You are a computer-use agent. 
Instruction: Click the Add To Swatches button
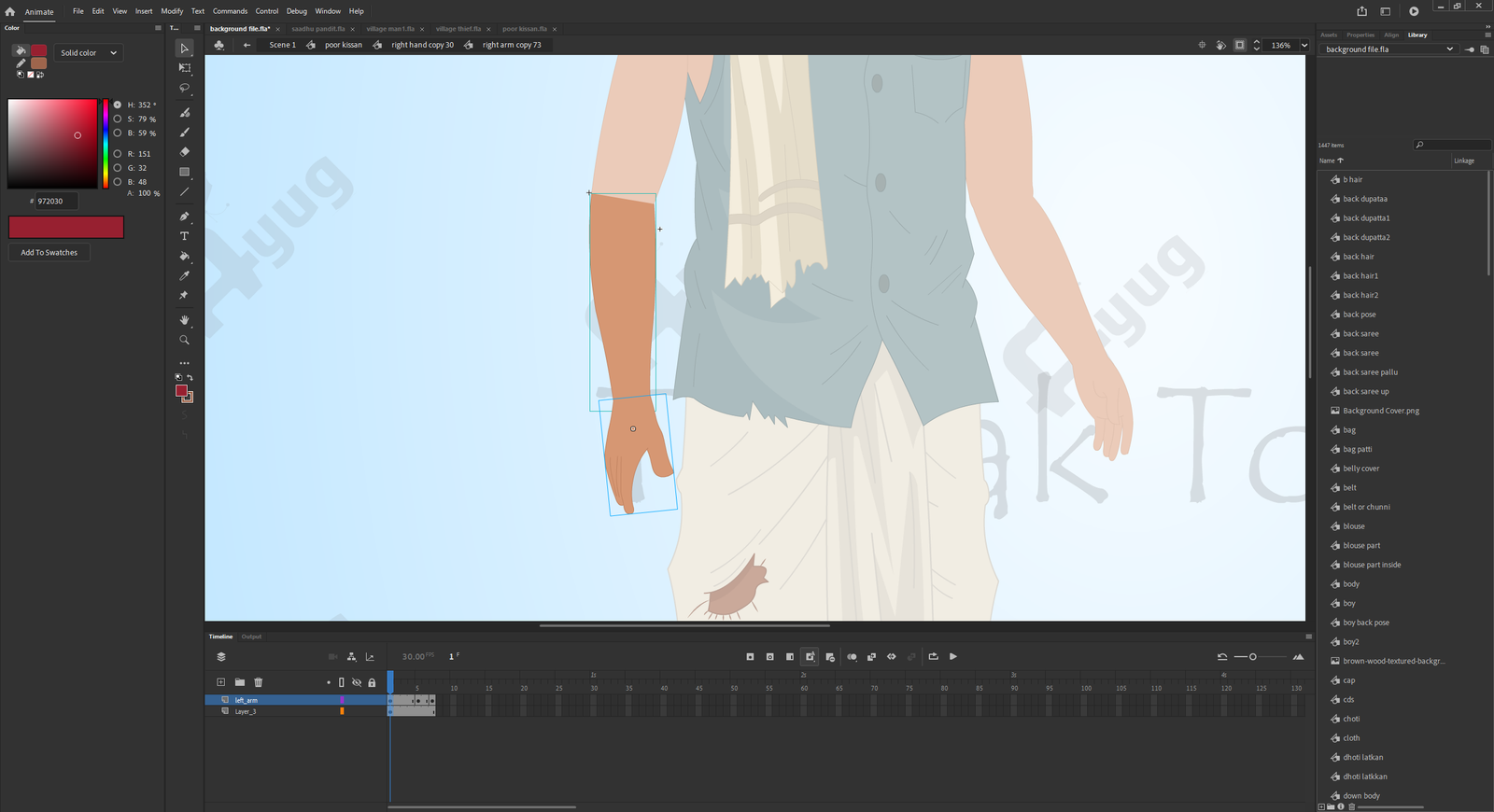[49, 253]
